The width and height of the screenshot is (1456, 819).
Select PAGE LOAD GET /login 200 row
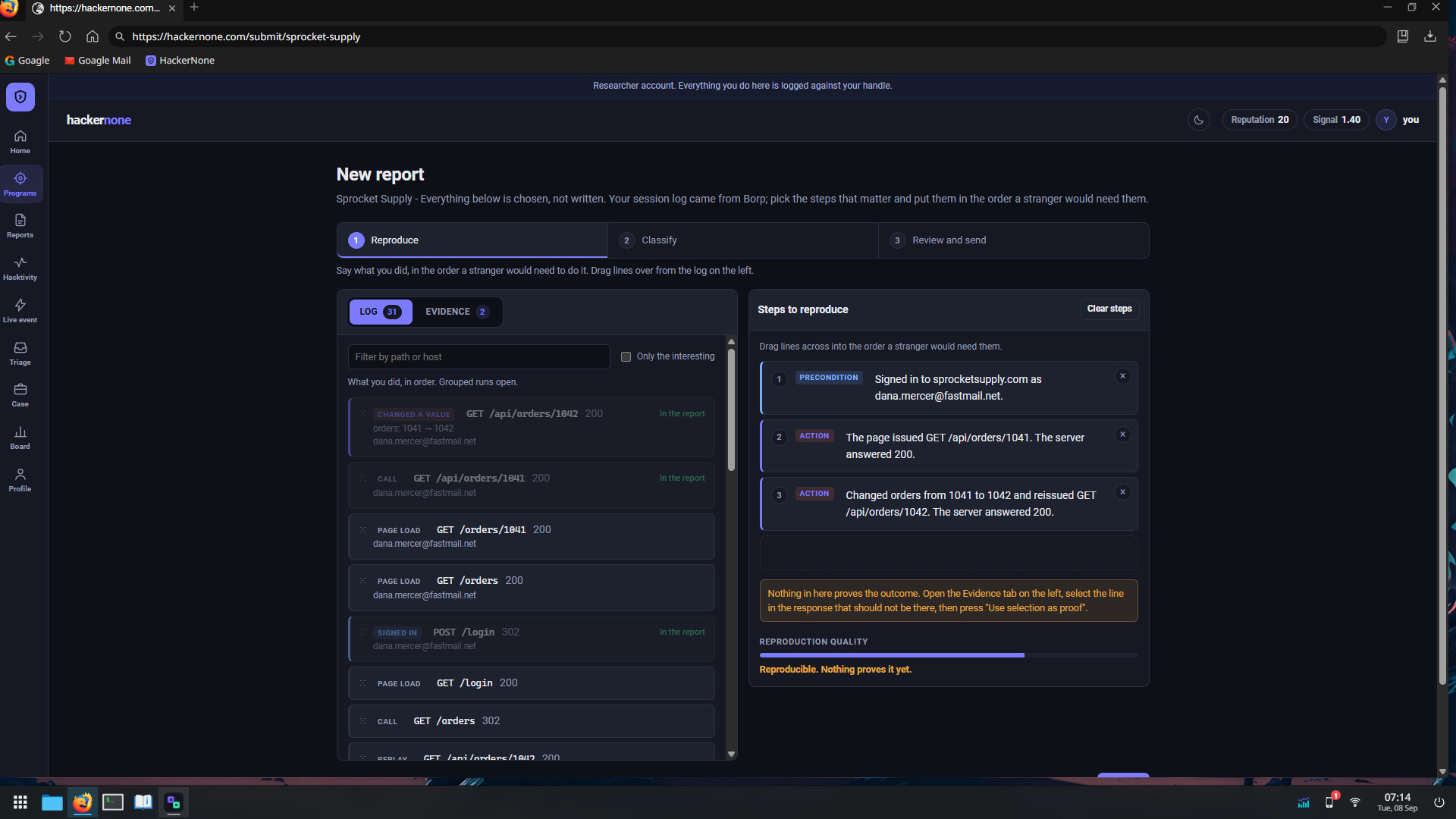(532, 683)
